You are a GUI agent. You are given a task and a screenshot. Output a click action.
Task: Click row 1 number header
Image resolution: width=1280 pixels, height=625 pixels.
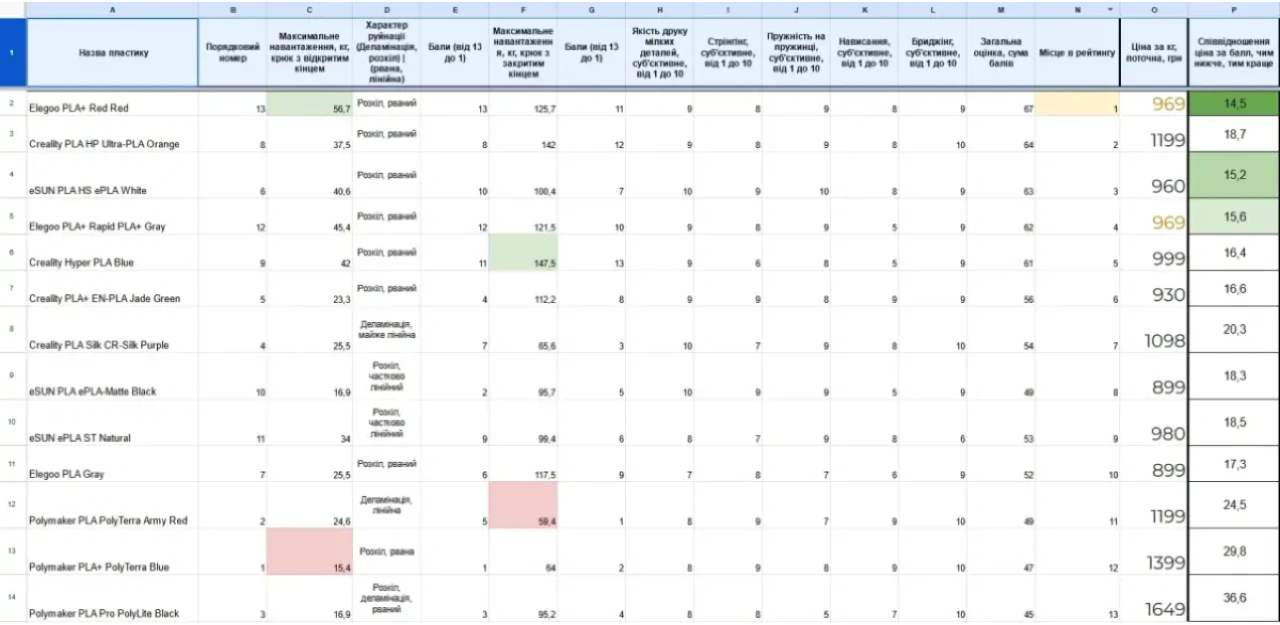coord(12,52)
